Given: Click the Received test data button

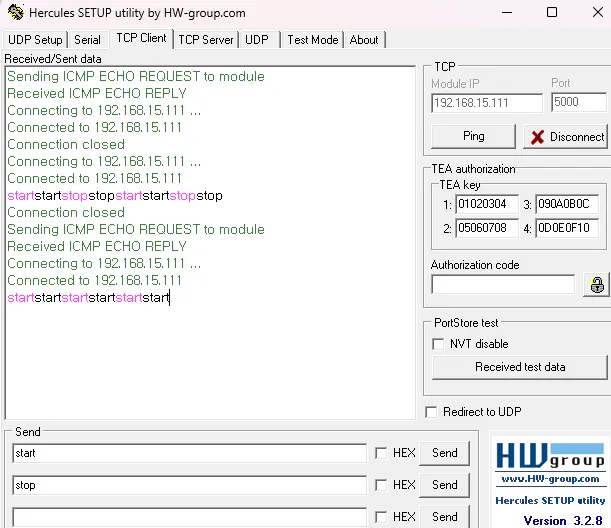Looking at the screenshot, I should 520,367.
